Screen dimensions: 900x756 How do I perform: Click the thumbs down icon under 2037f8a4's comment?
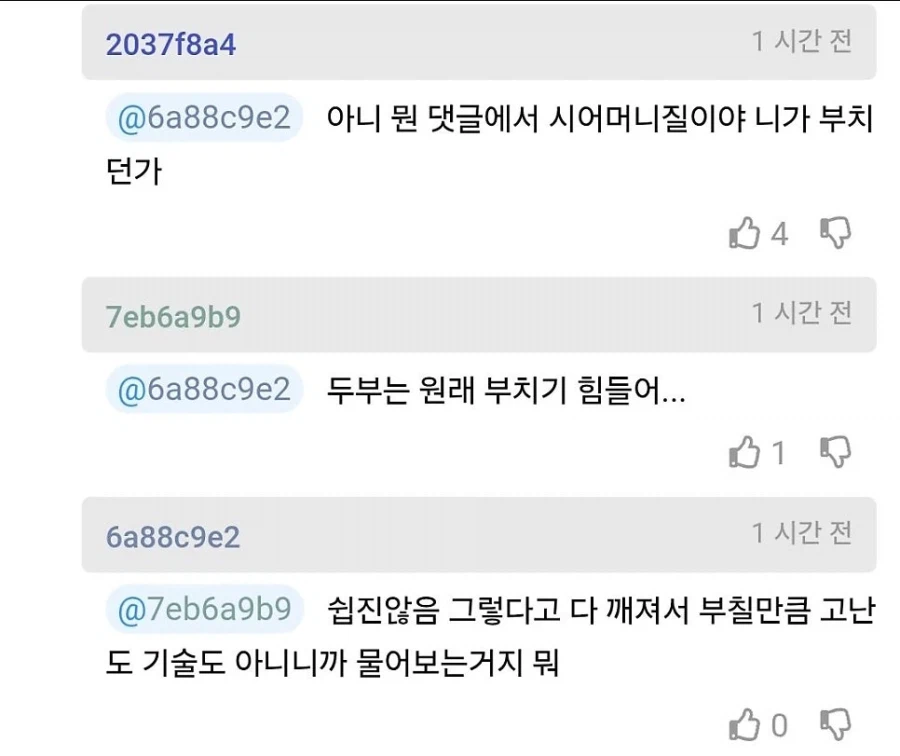click(836, 231)
